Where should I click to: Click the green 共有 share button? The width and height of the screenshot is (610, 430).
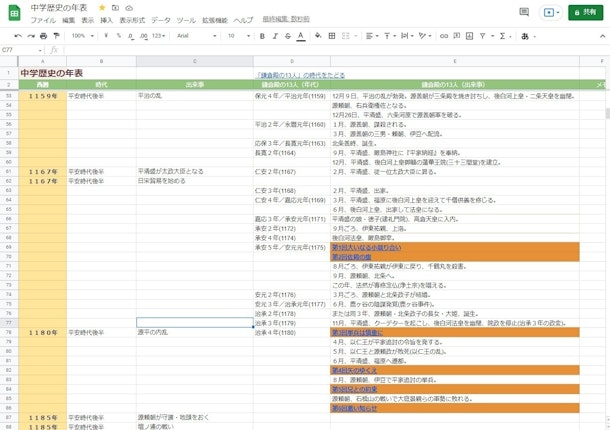(586, 12)
